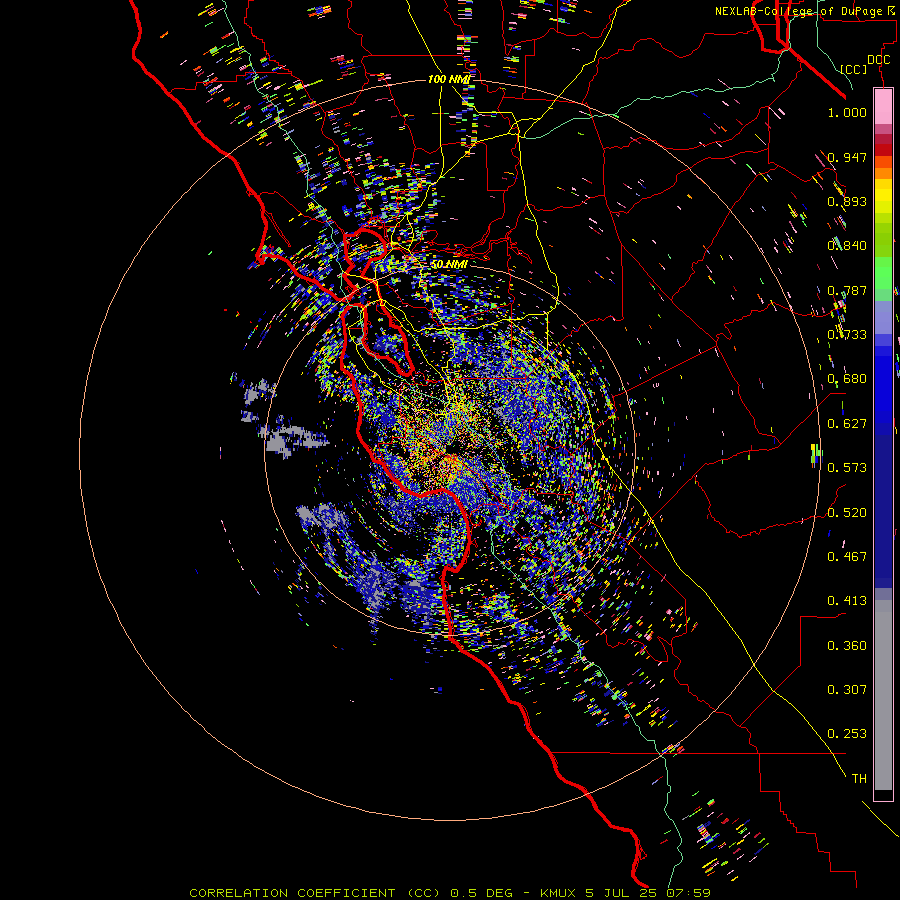The width and height of the screenshot is (900, 900).
Task: Click the 0.5 DEG elevation text
Action: [481, 893]
